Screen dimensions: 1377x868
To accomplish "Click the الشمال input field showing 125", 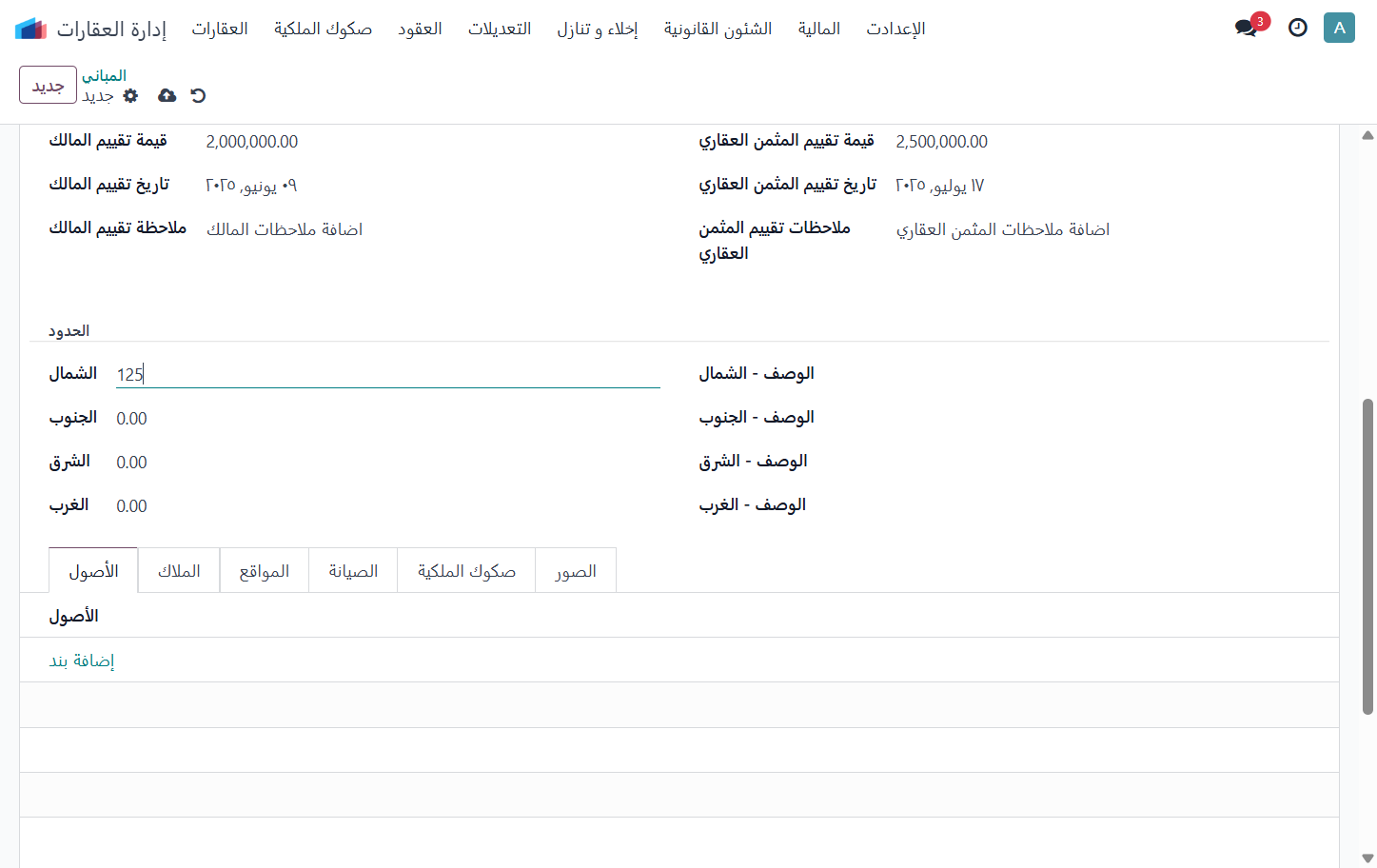I will click(x=388, y=374).
